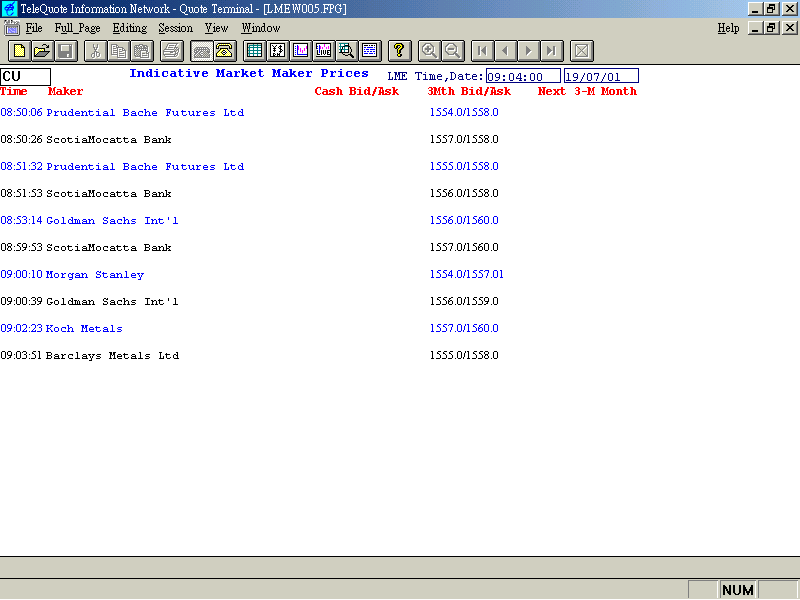Open the Editing menu

tap(130, 28)
